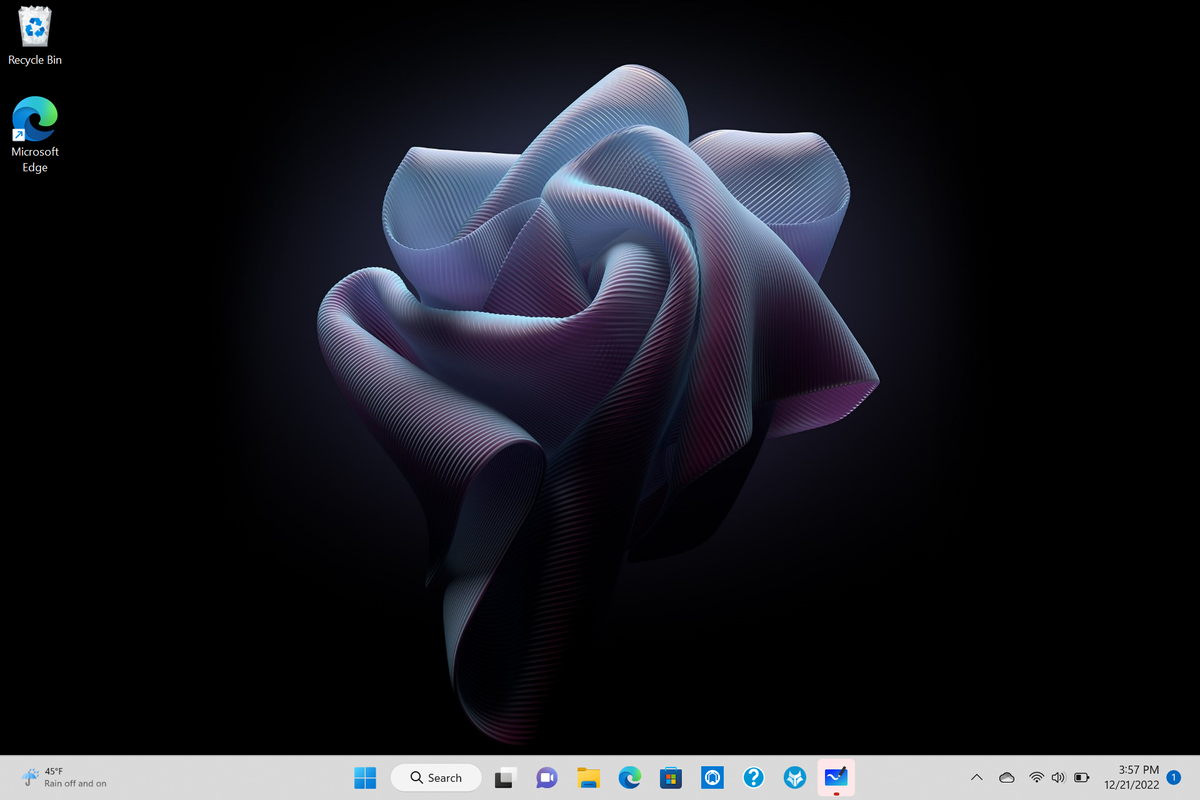Viewport: 1200px width, 800px height.
Task: Launch File Explorer from the taskbar
Action: [587, 777]
